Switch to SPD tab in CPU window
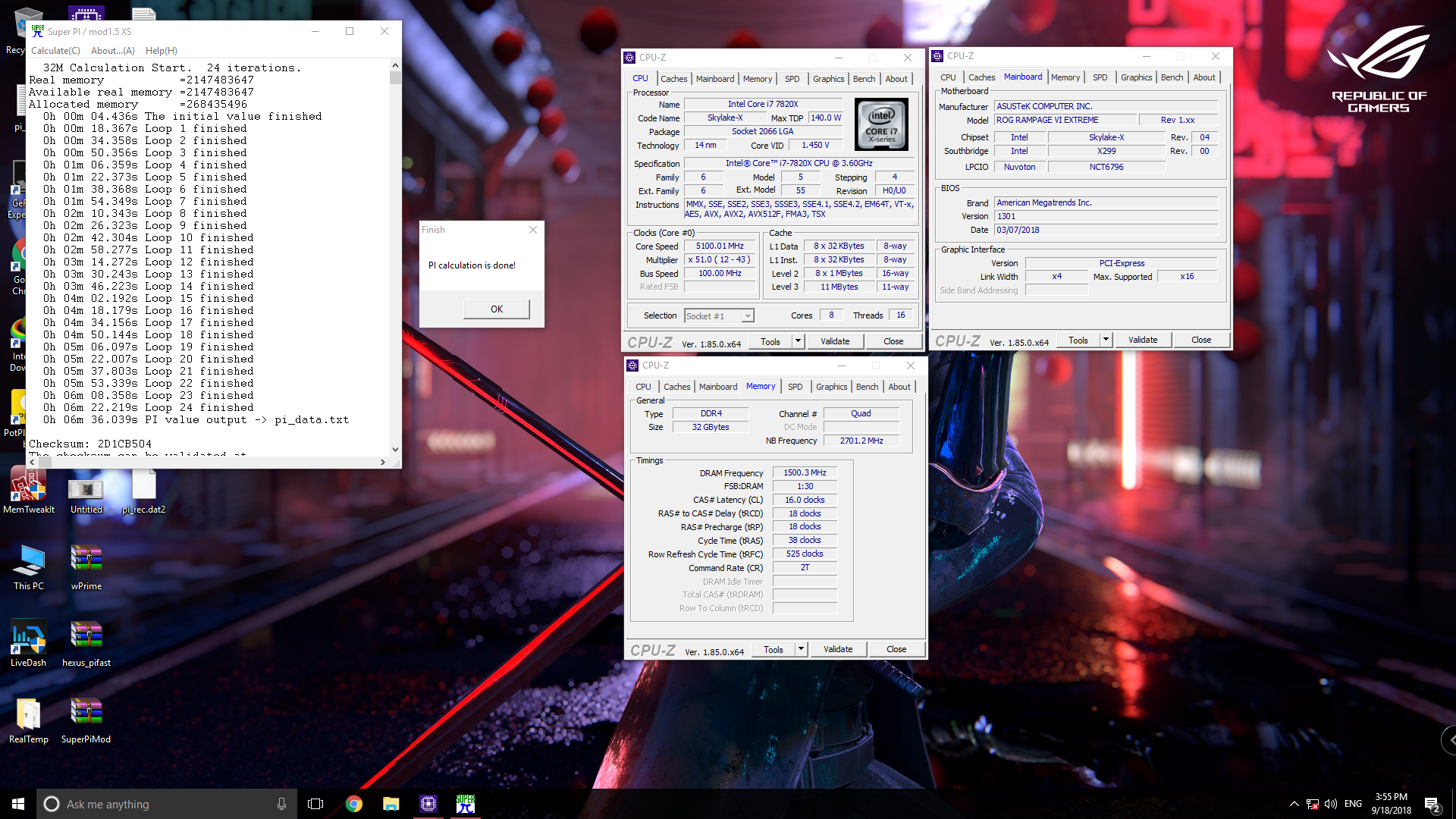Image resolution: width=1456 pixels, height=819 pixels. [x=792, y=79]
